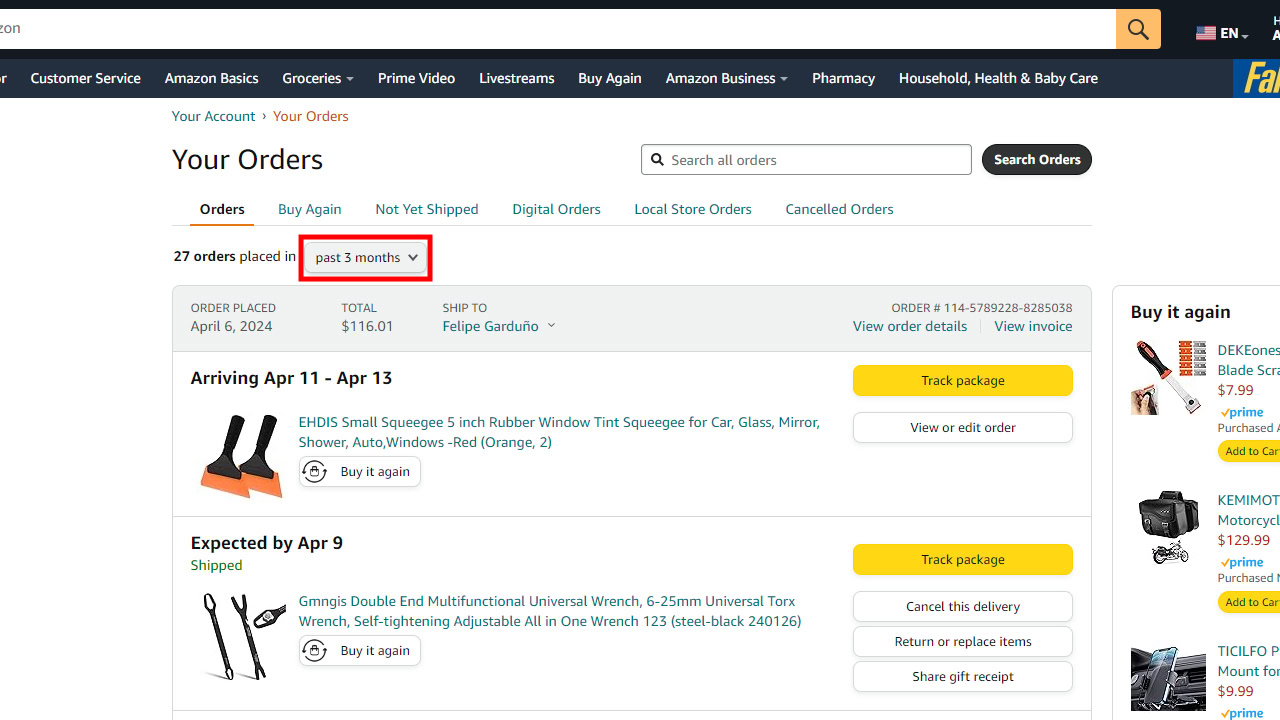Click the DEKEones blade scraper image

[1168, 378]
